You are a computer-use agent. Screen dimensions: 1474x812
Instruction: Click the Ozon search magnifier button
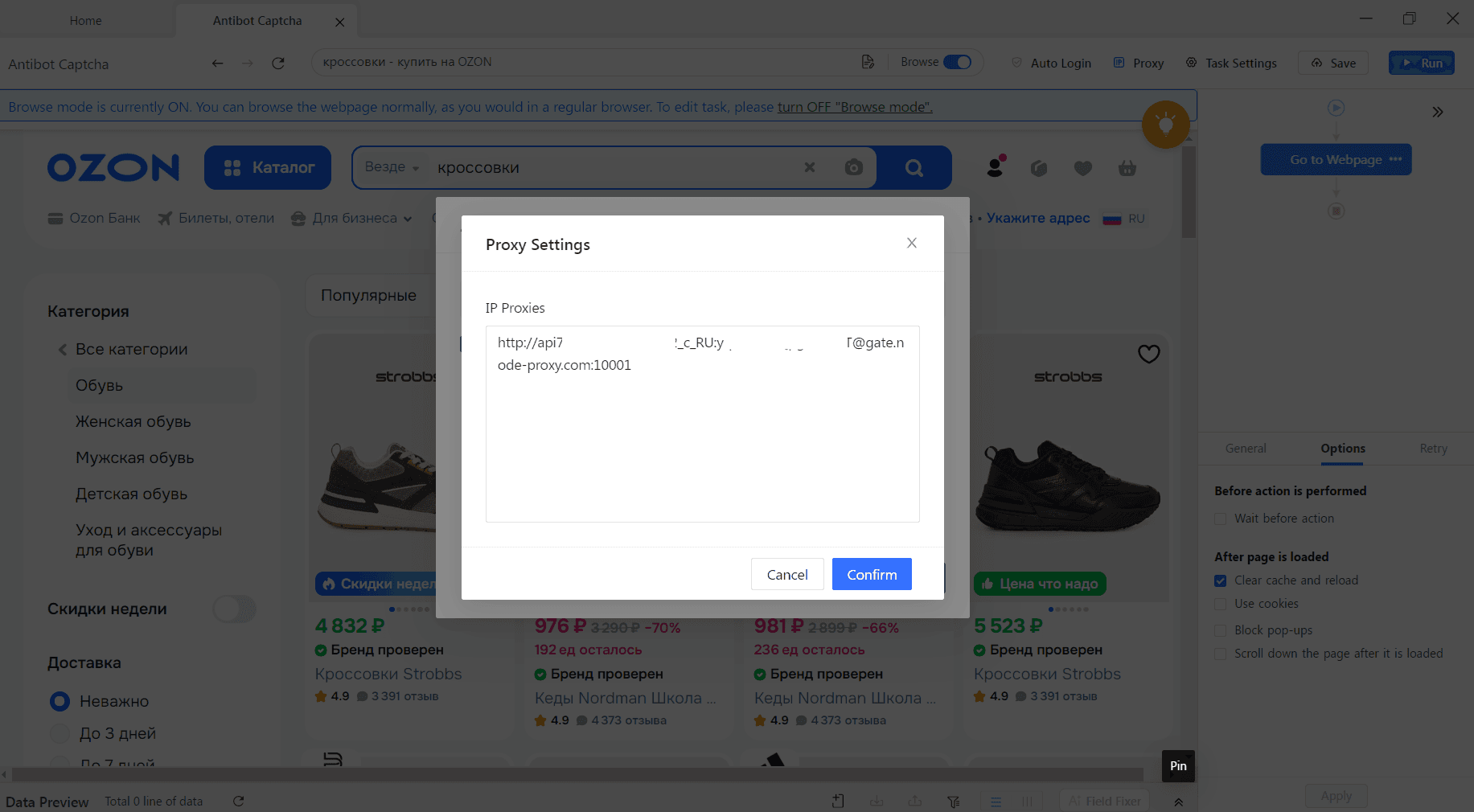click(x=914, y=167)
